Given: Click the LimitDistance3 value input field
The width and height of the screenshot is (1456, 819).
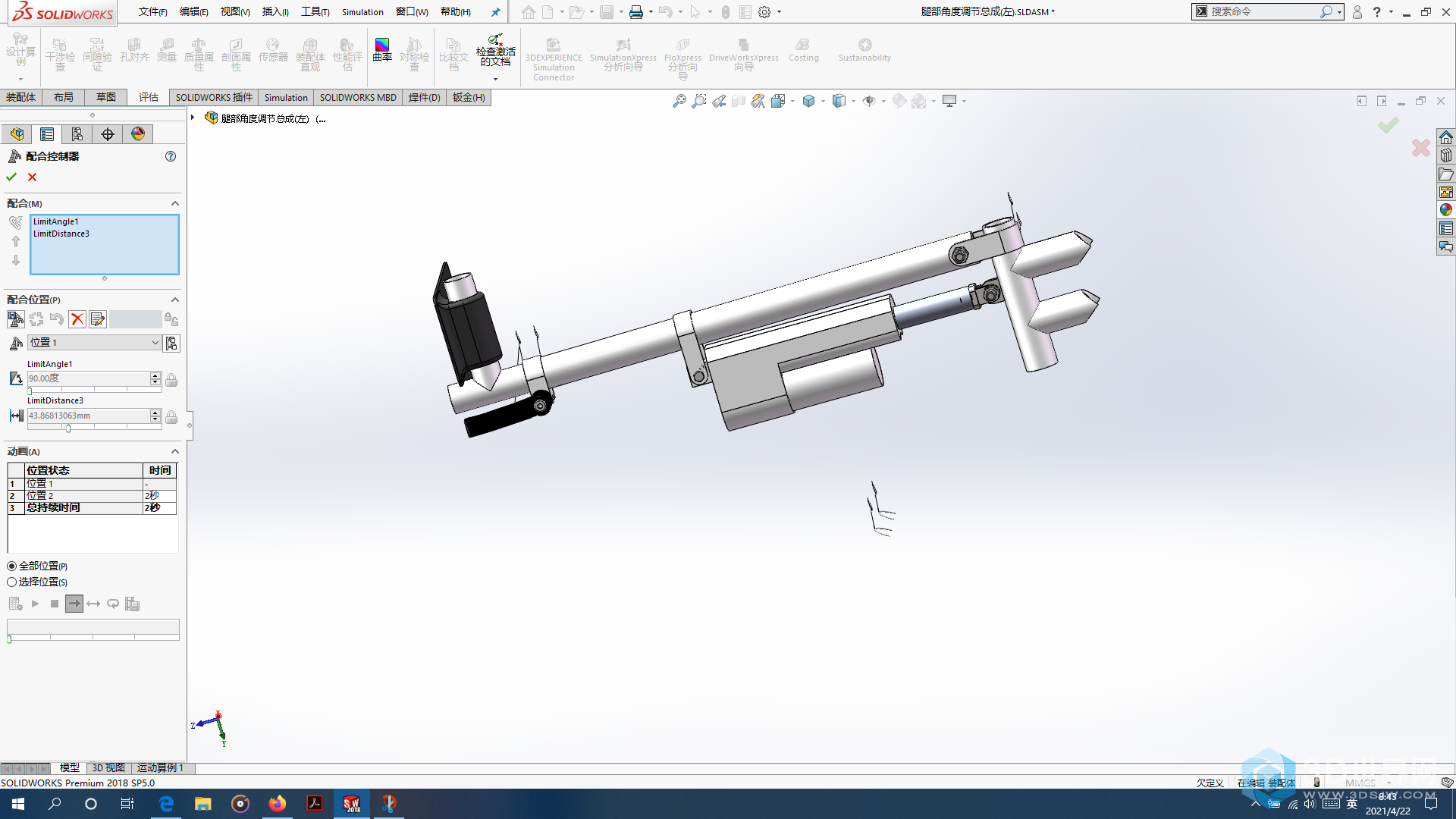Looking at the screenshot, I should click(x=89, y=416).
